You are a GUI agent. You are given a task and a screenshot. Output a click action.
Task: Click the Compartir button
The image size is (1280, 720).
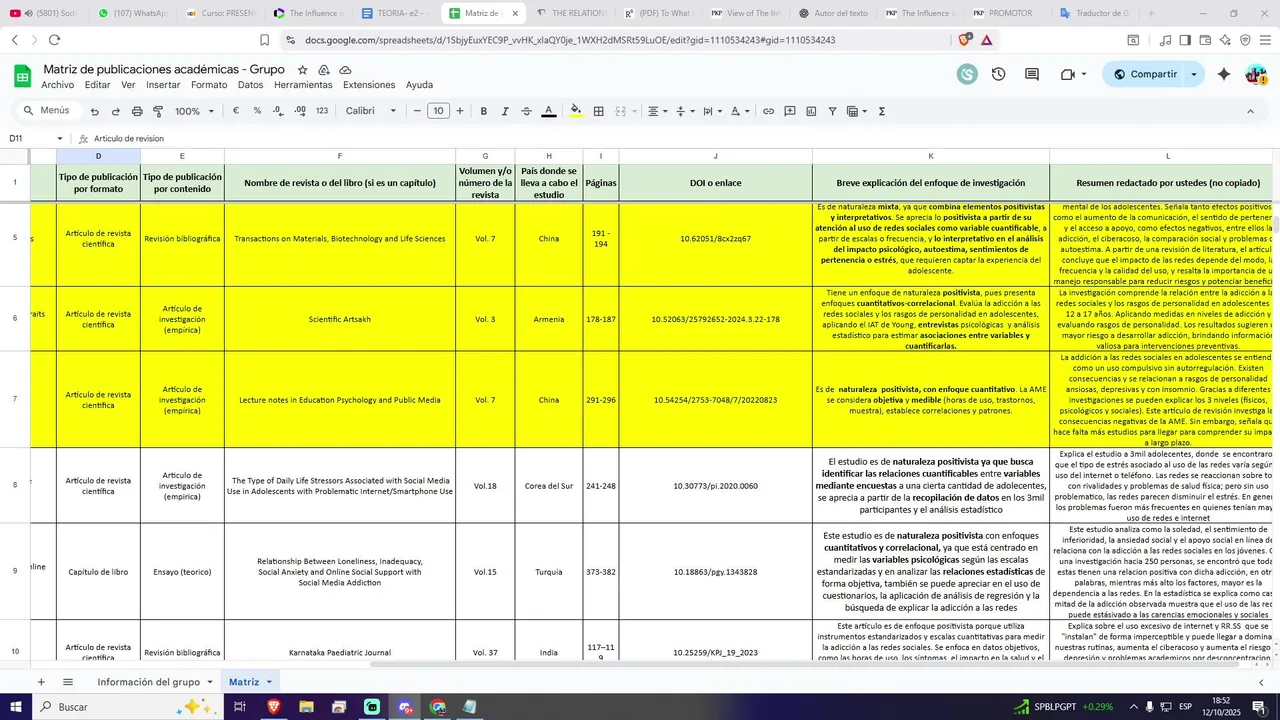[x=1144, y=74]
